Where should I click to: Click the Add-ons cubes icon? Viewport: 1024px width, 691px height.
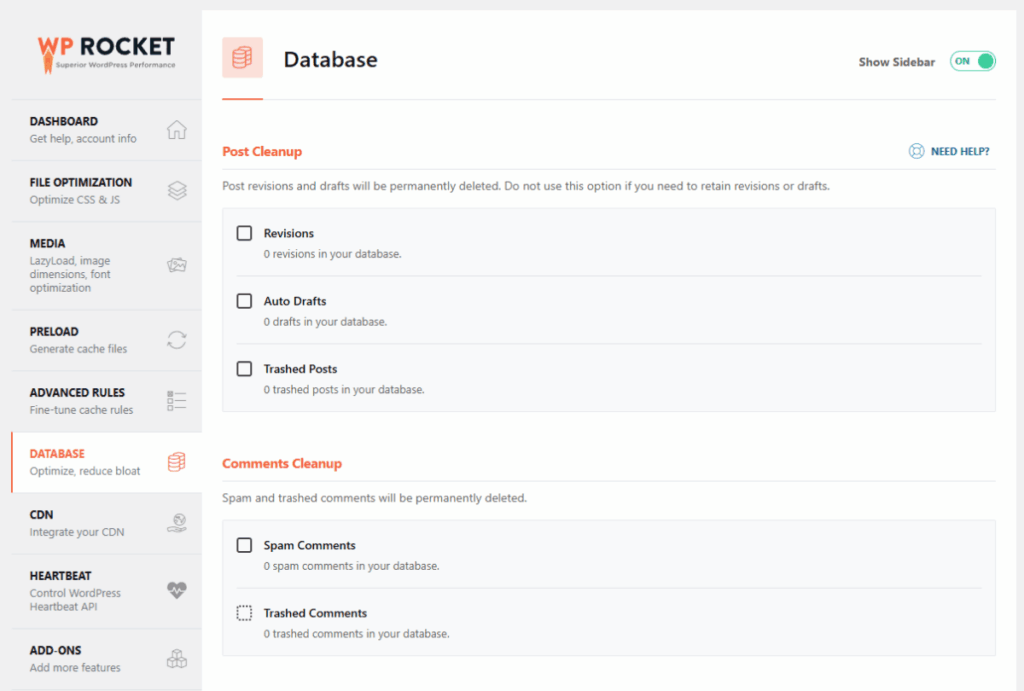tap(177, 659)
